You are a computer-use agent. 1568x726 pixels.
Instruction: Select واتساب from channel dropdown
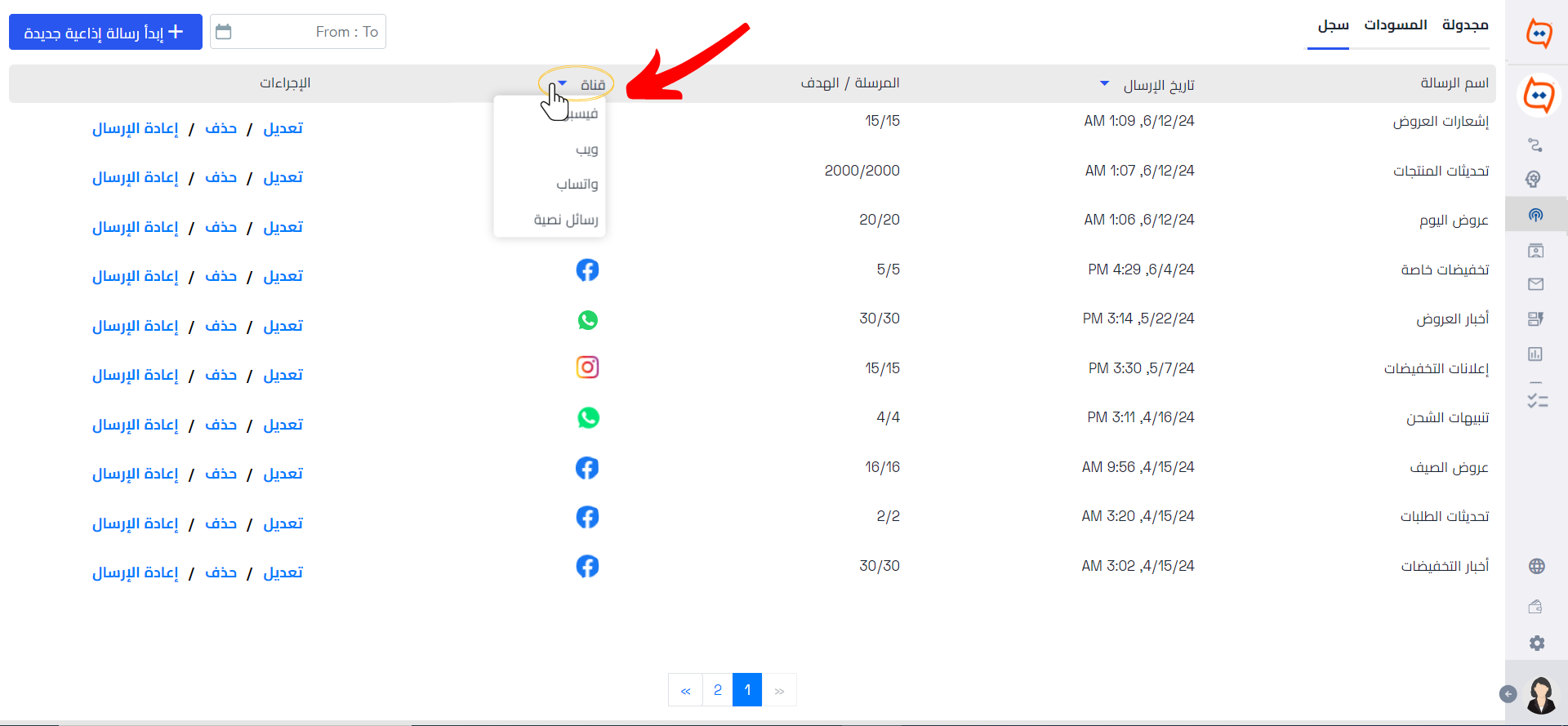coord(577,185)
